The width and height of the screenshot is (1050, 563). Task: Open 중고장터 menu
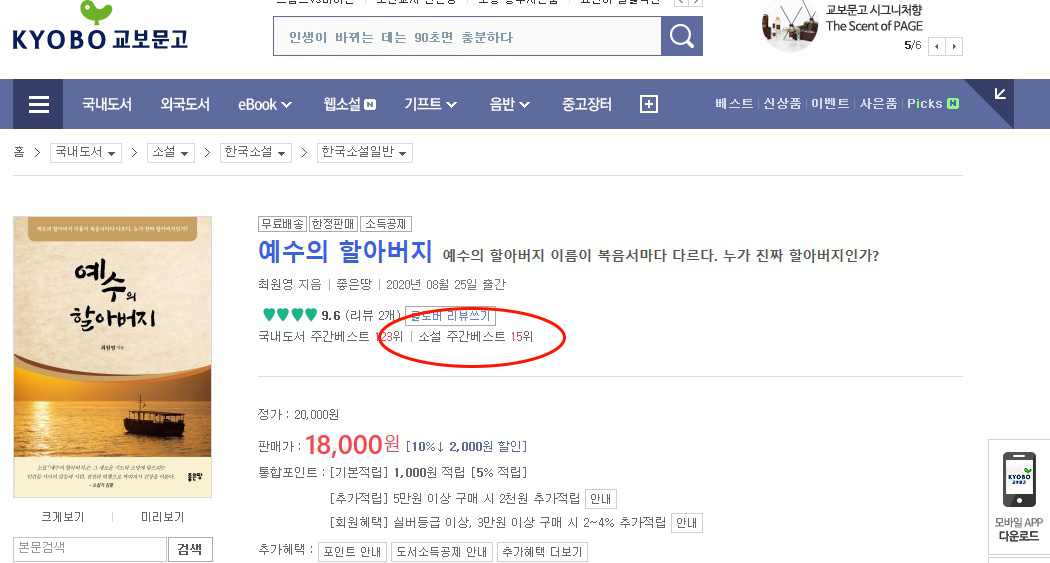coord(587,104)
